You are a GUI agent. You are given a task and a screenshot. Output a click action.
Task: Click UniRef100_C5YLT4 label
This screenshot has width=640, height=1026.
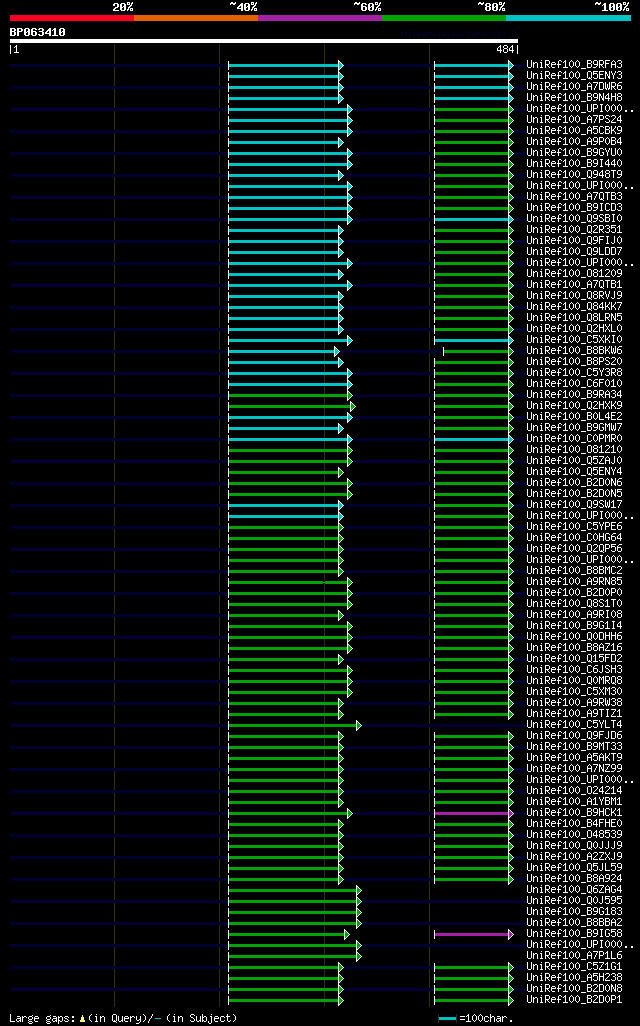pyautogui.click(x=575, y=724)
